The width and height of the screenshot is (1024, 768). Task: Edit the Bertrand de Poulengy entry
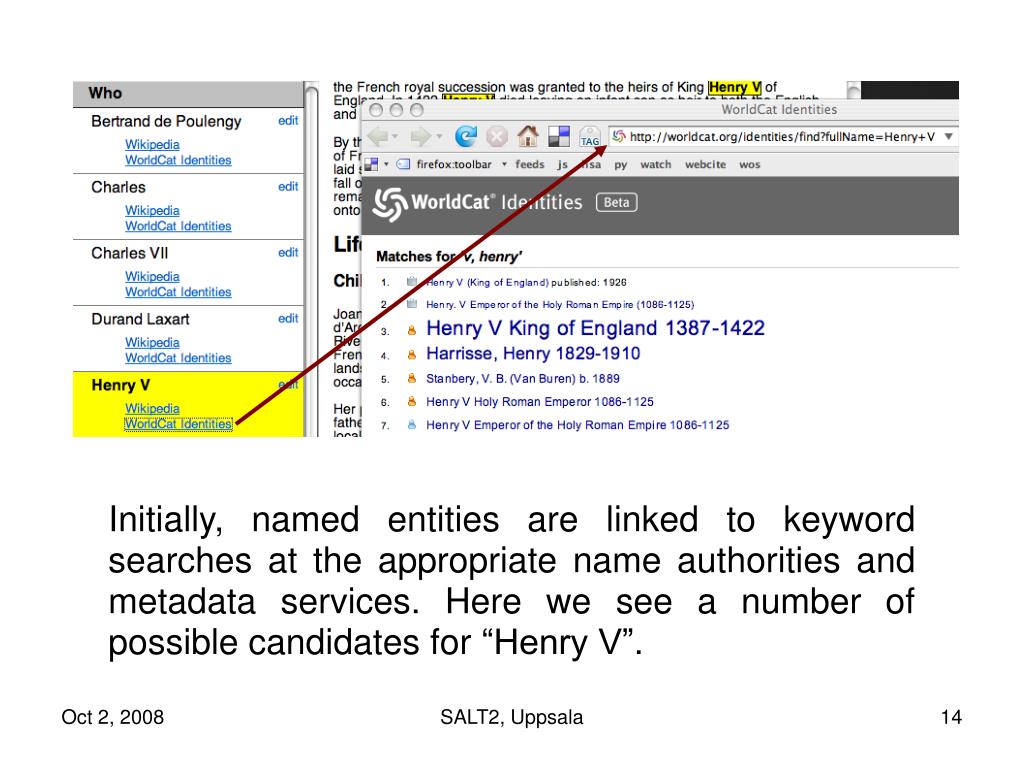(288, 120)
